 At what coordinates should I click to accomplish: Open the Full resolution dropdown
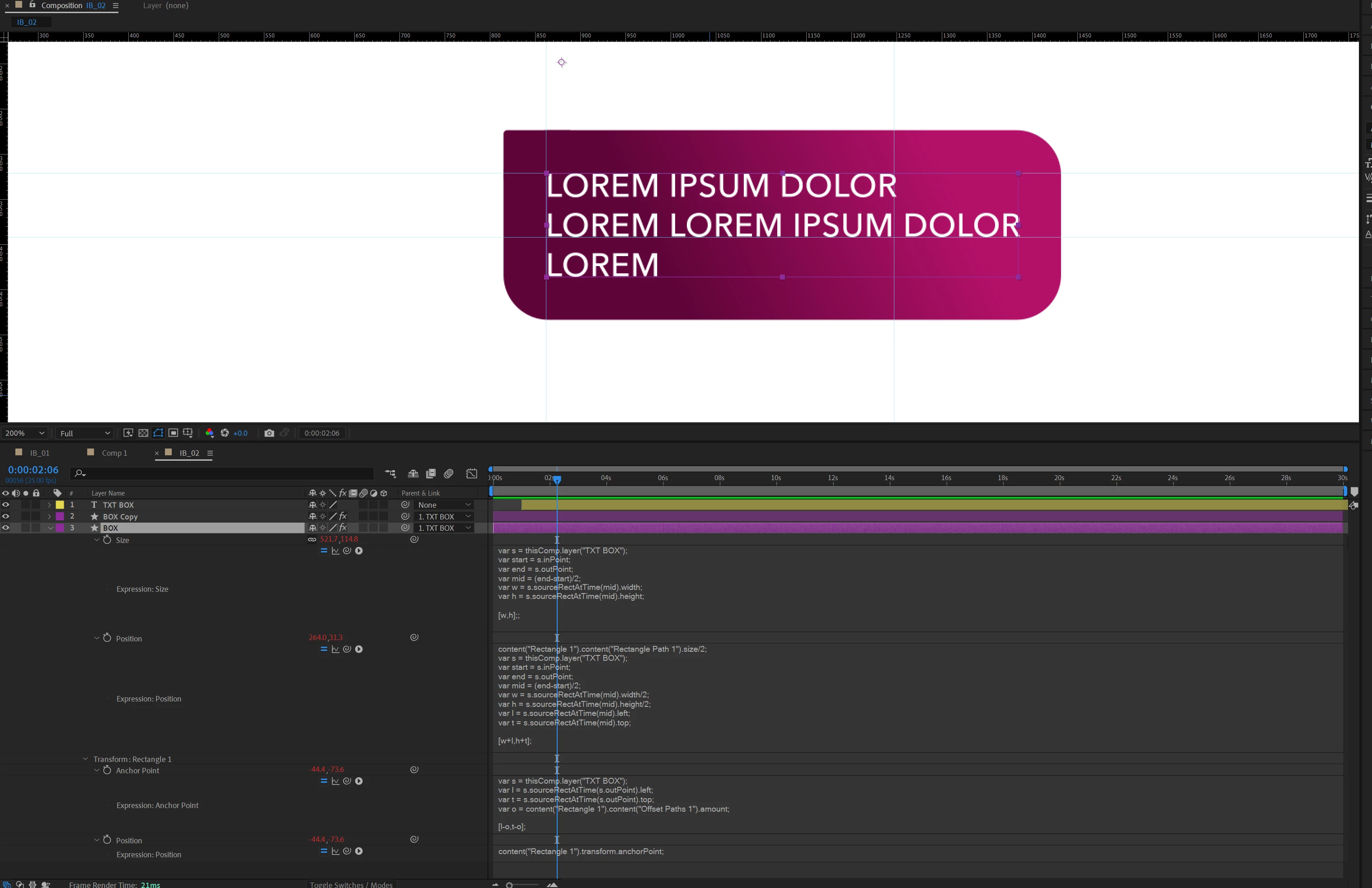(85, 433)
